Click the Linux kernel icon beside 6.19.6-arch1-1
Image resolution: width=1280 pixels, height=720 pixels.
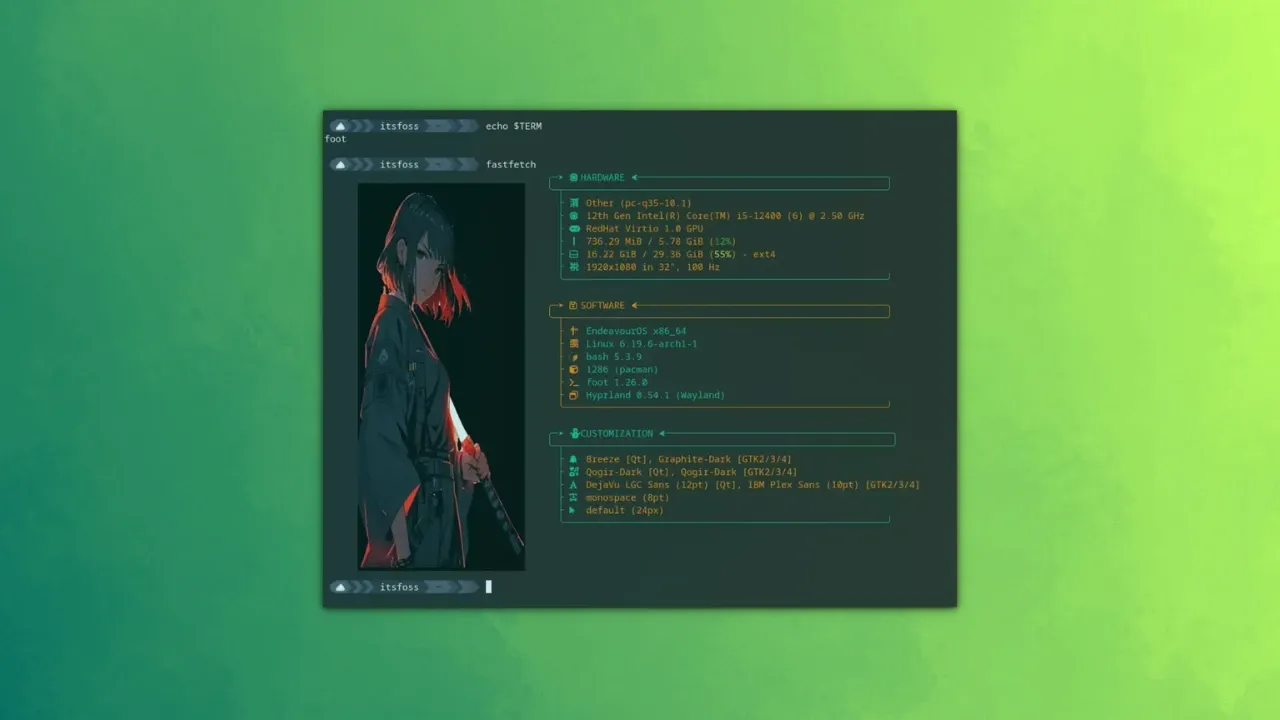tap(573, 343)
